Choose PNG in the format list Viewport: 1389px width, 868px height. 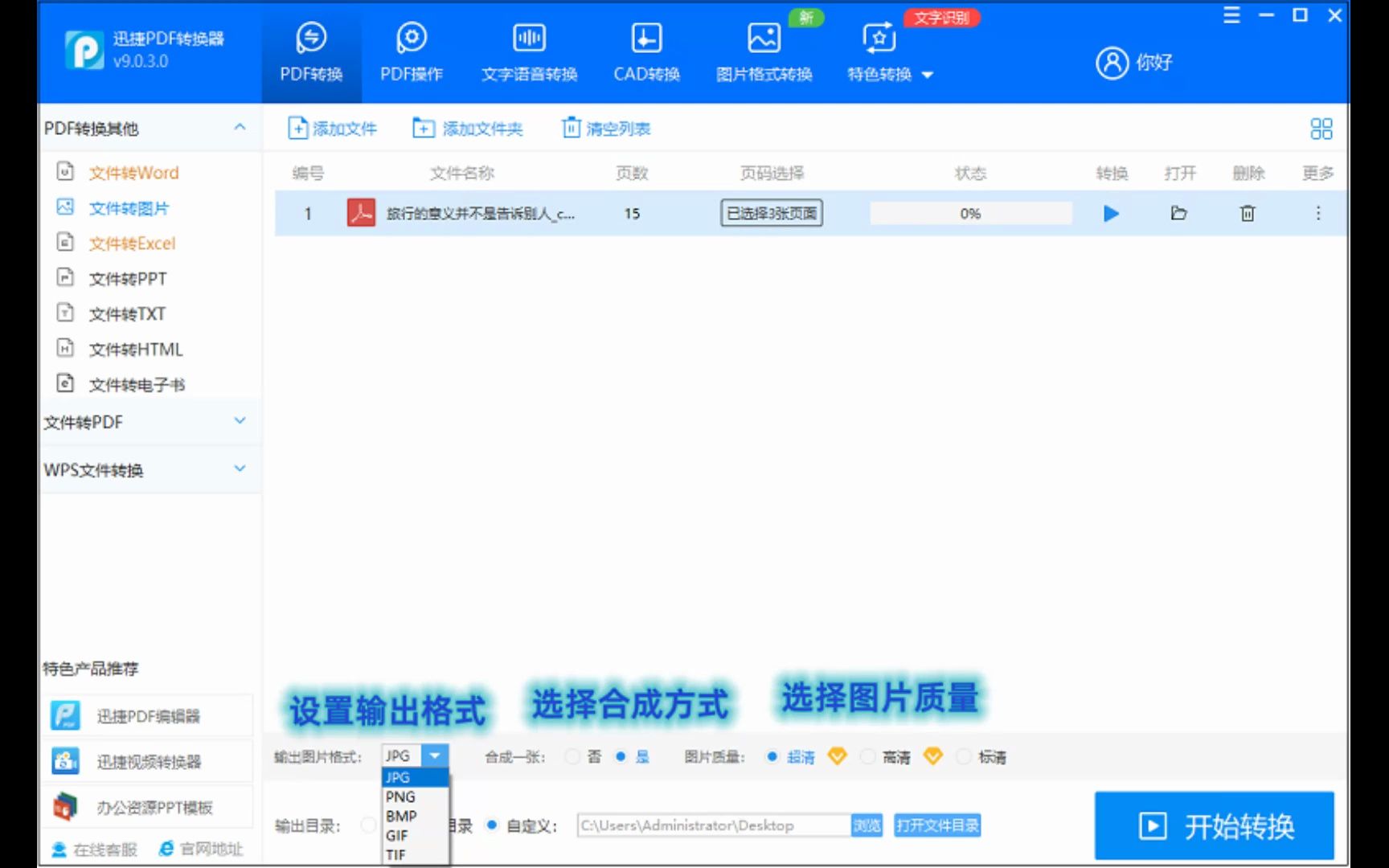(415, 796)
